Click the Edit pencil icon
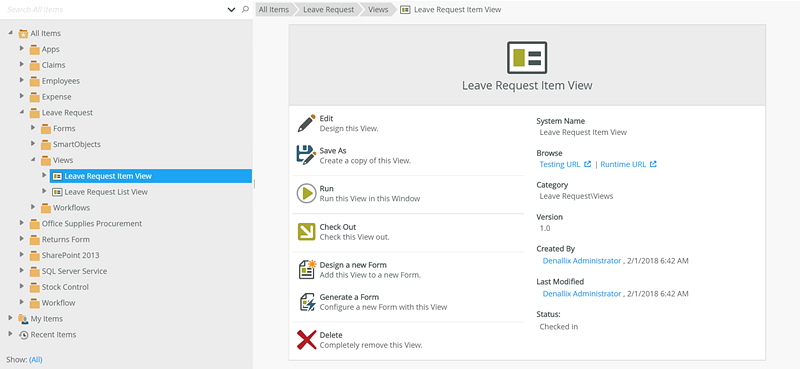This screenshot has width=800, height=369. pyautogui.click(x=307, y=124)
